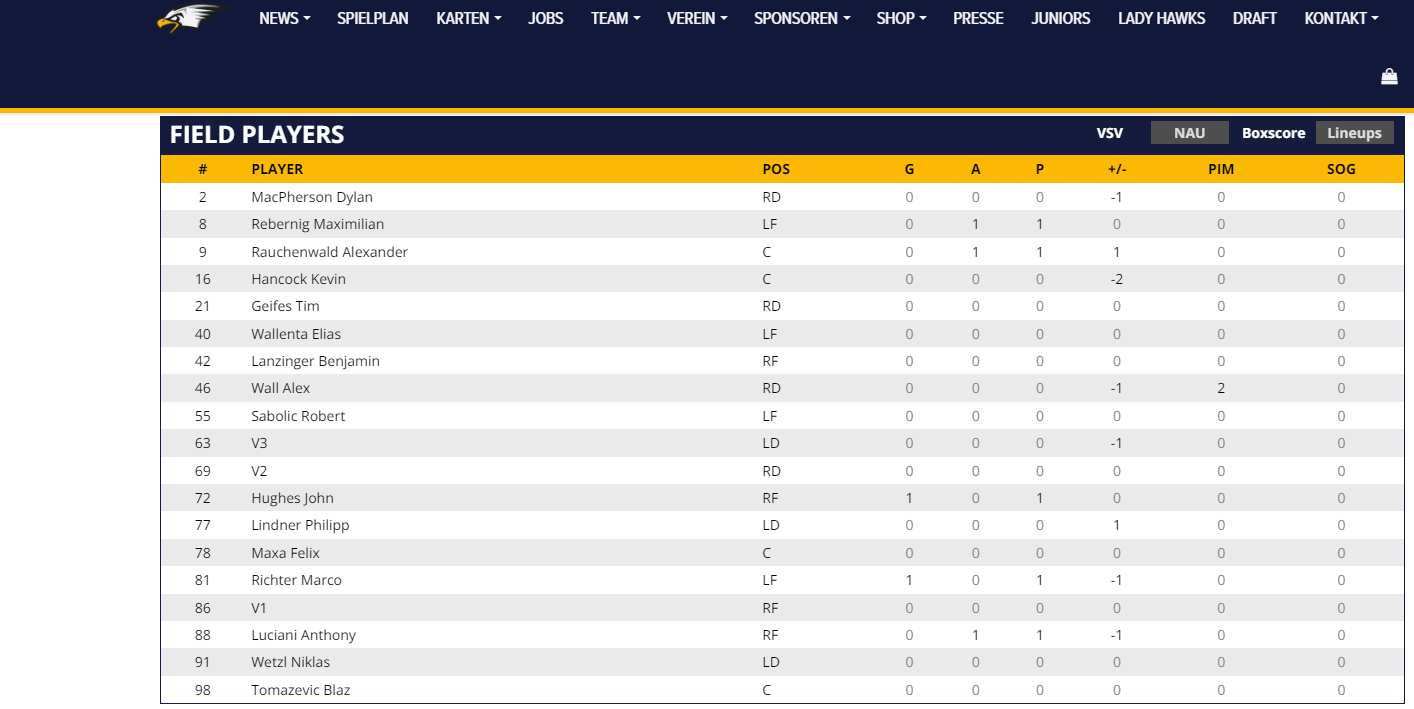Open the shopping bag cart icon
The image size is (1414, 709).
click(x=1389, y=76)
